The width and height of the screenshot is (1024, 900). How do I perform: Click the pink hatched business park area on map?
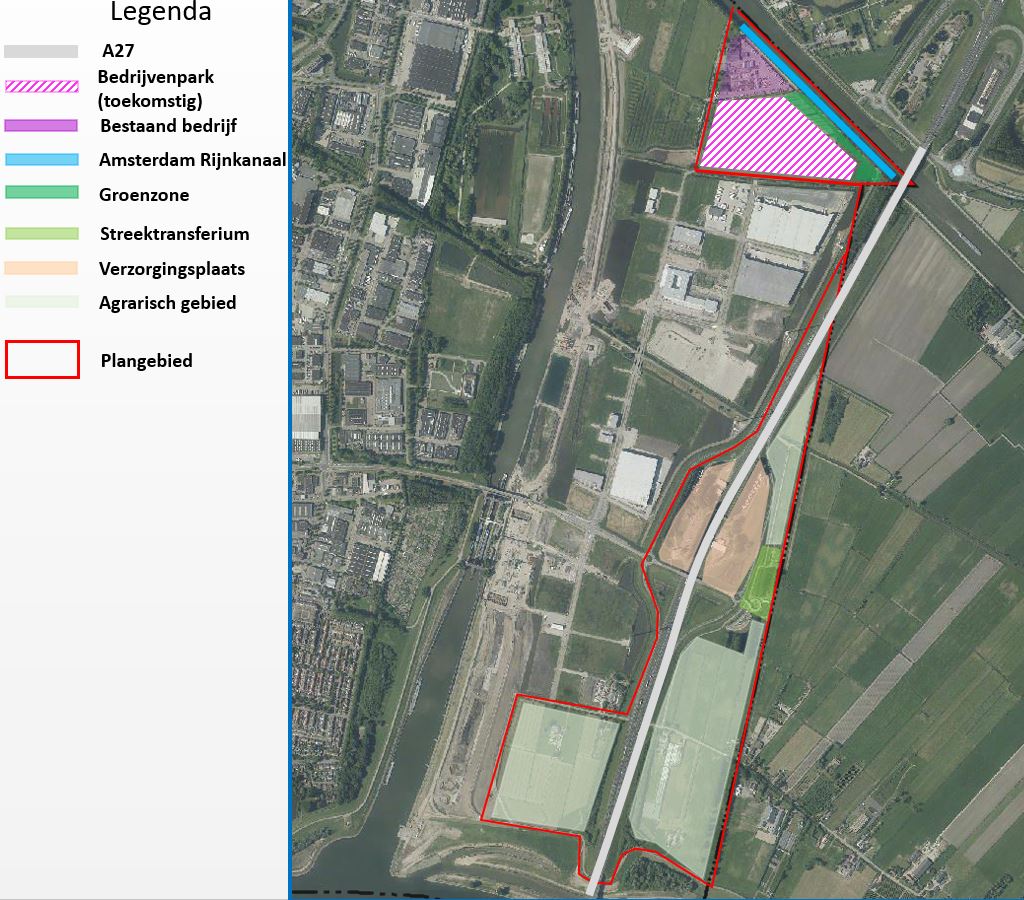coord(775,140)
